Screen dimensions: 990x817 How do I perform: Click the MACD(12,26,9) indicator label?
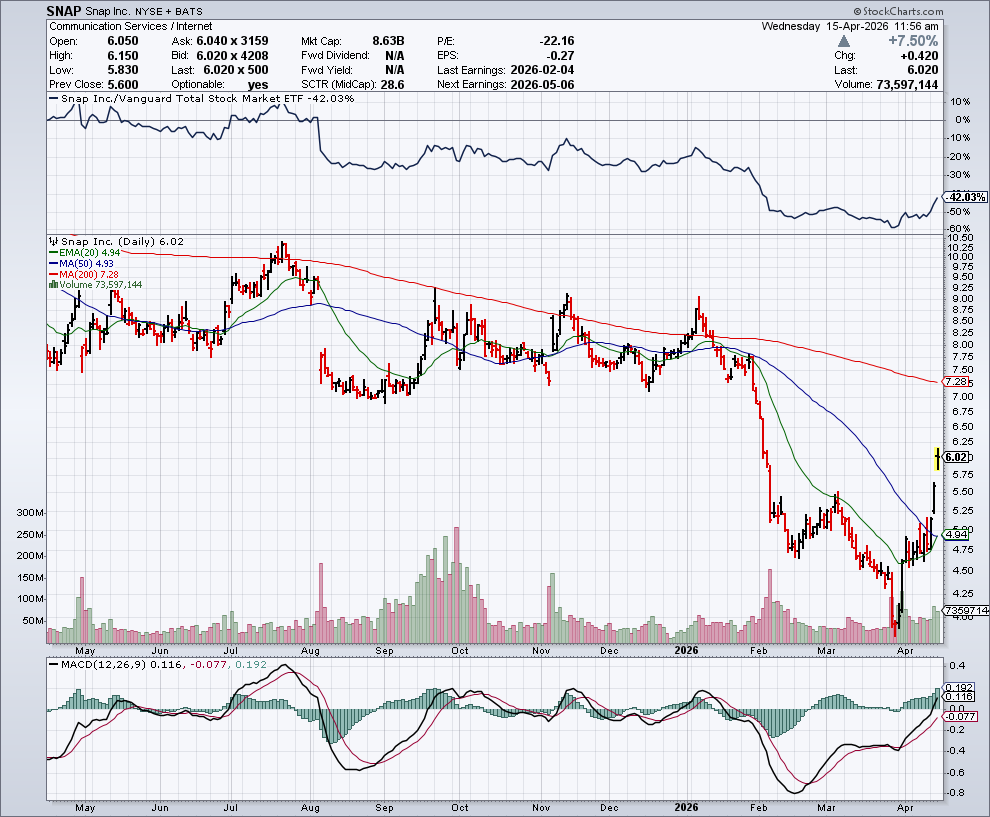tap(100, 665)
